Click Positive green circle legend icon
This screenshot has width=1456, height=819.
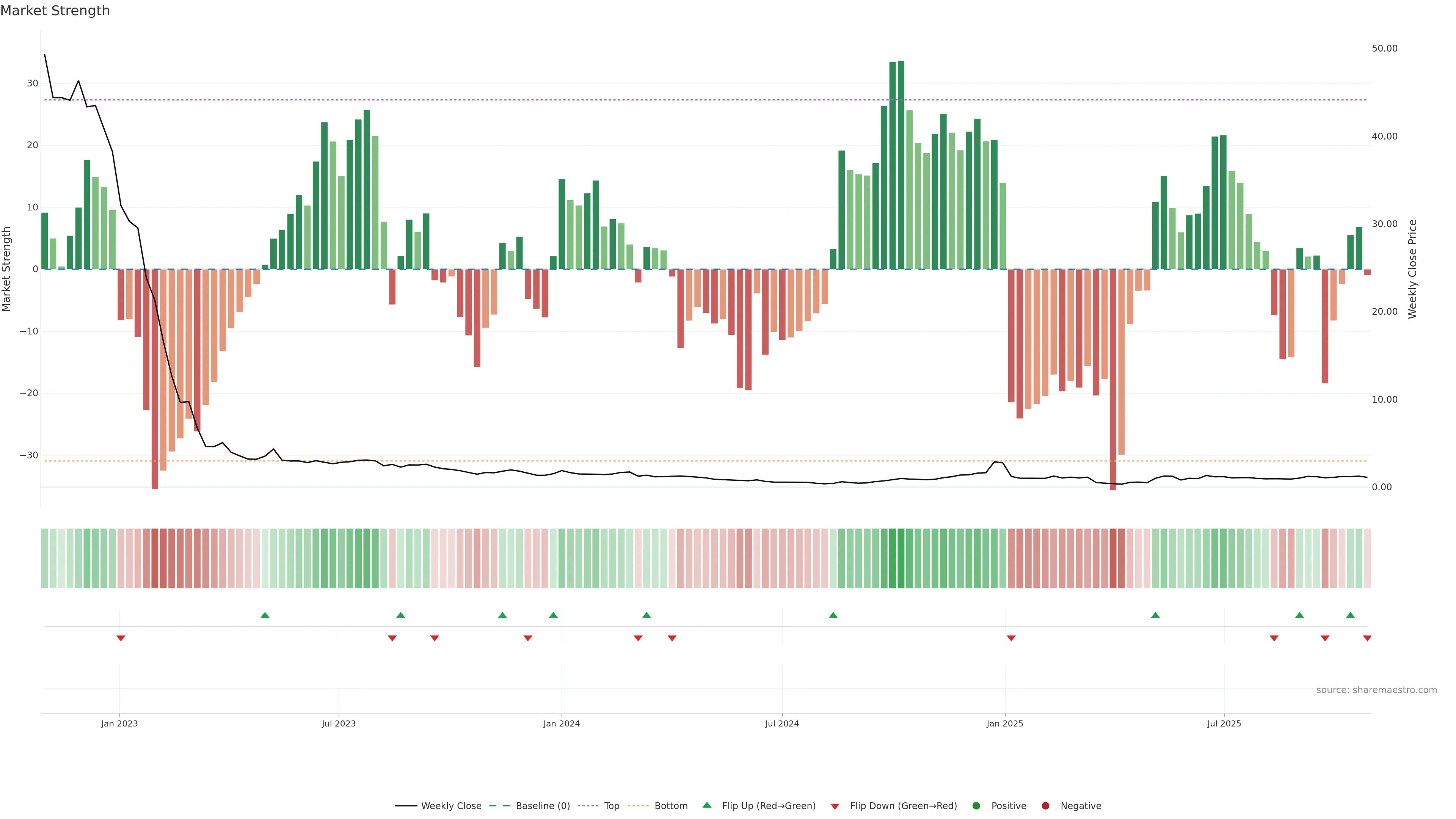[976, 805]
